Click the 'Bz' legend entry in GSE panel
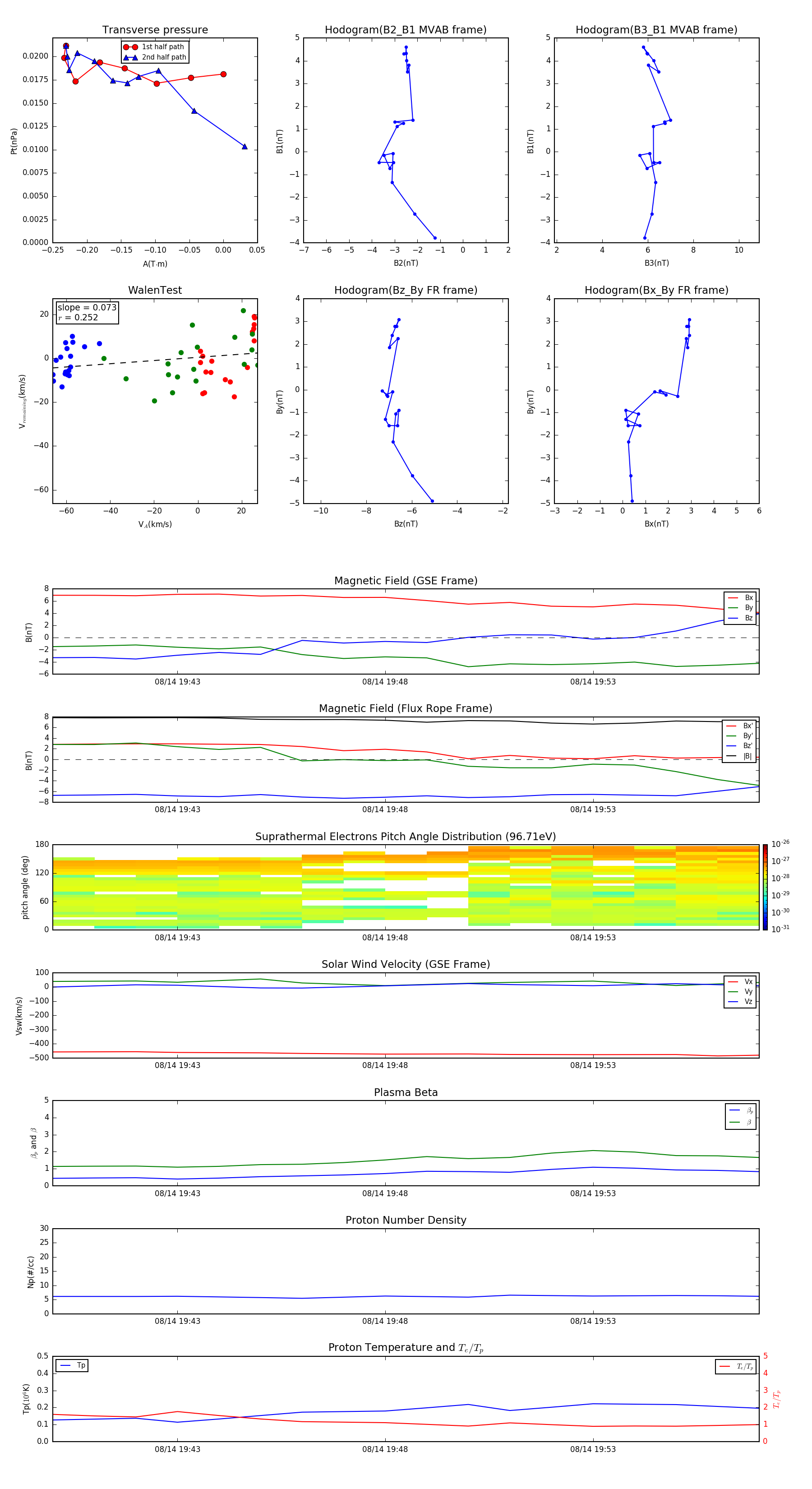The image size is (812, 1489). pos(741,618)
